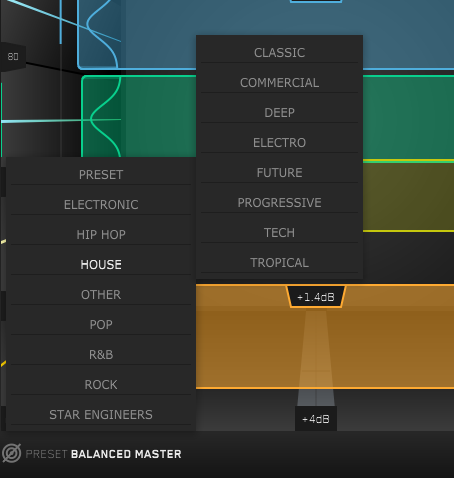Open the Rock preset category
The image size is (454, 478).
point(101,385)
